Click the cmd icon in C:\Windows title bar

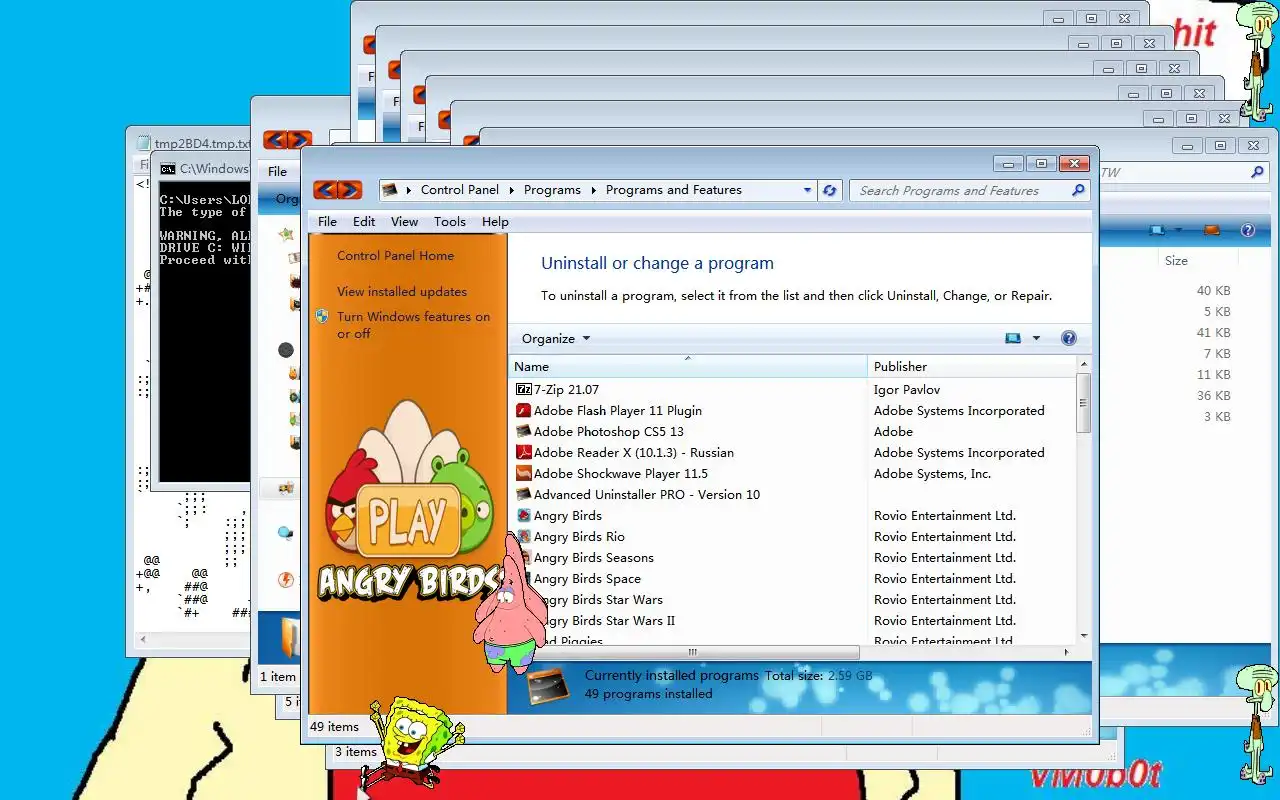168,169
